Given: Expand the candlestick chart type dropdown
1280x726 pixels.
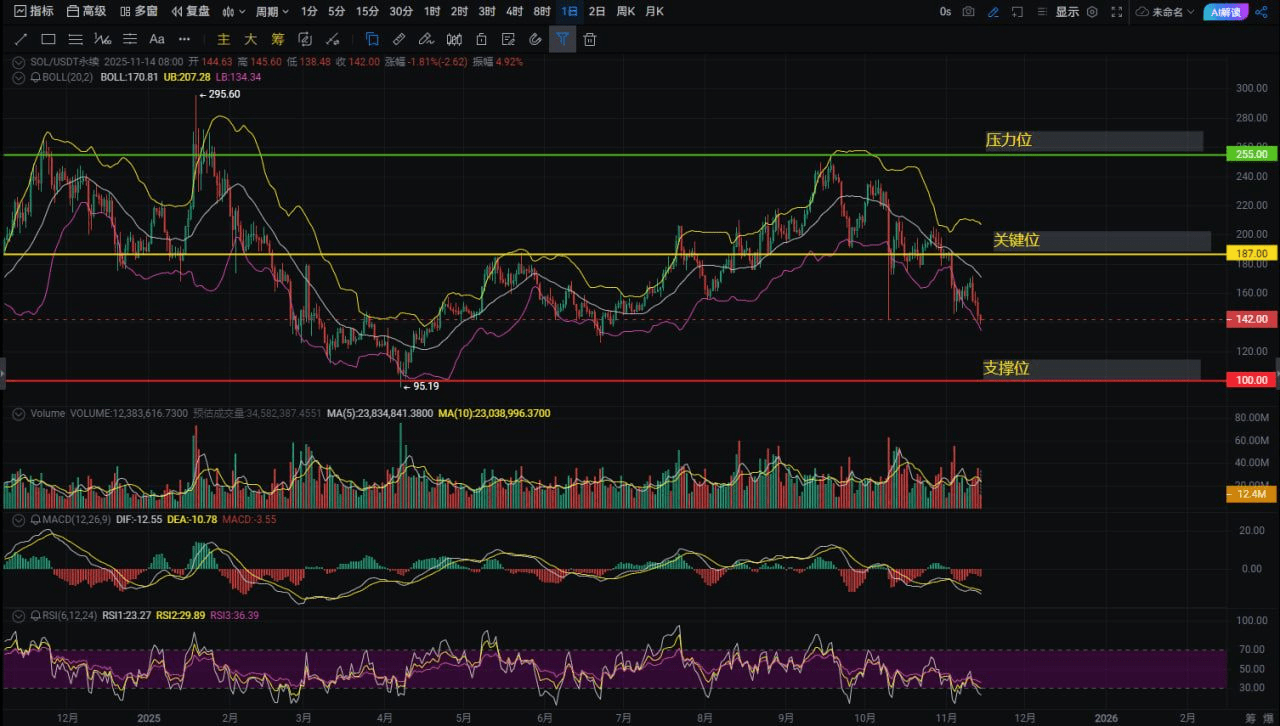Looking at the screenshot, I should coord(234,12).
